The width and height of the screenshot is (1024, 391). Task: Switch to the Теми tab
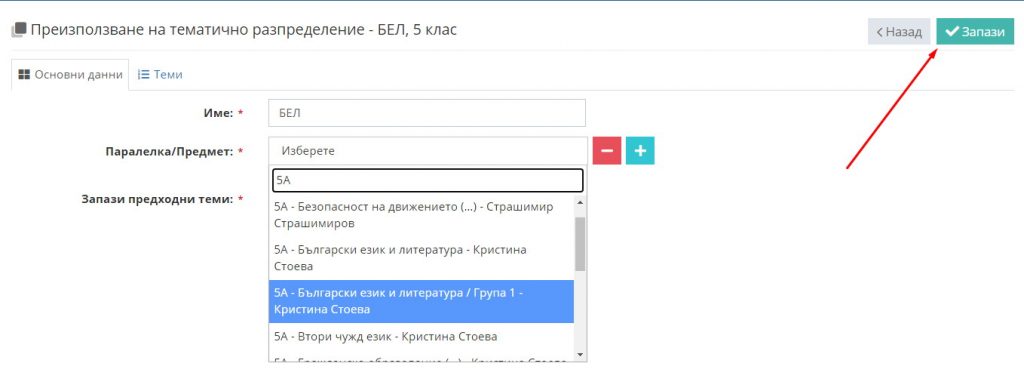point(160,74)
